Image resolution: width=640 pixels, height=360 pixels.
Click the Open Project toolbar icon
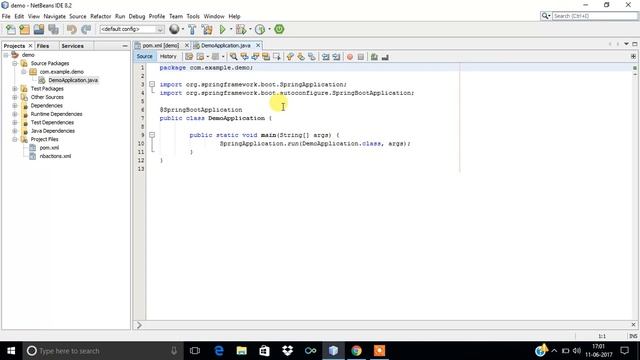pyautogui.click(x=39, y=29)
